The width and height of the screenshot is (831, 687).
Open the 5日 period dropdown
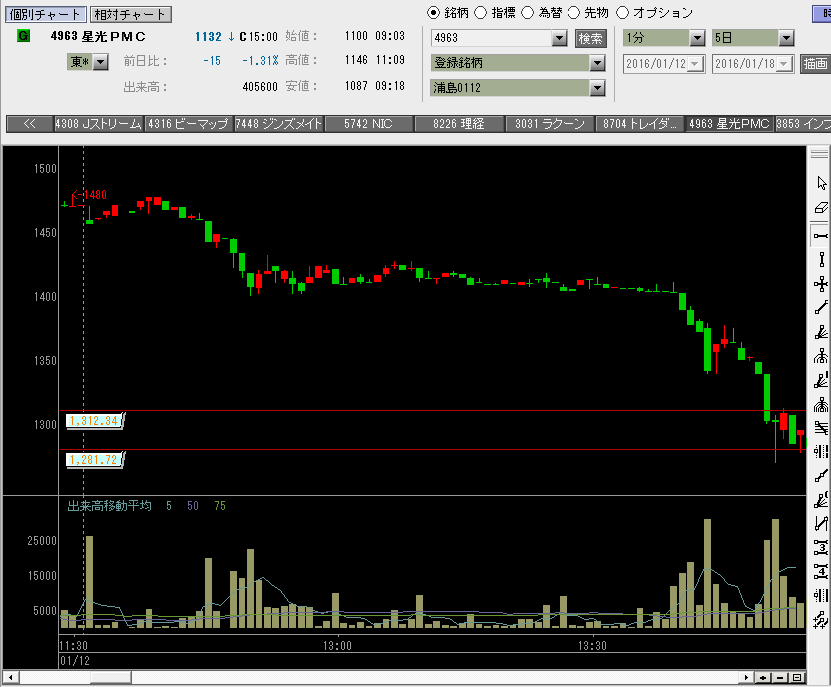[786, 38]
